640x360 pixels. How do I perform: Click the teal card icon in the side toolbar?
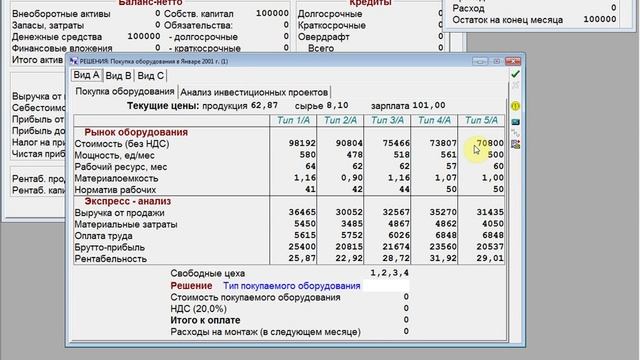[516, 122]
